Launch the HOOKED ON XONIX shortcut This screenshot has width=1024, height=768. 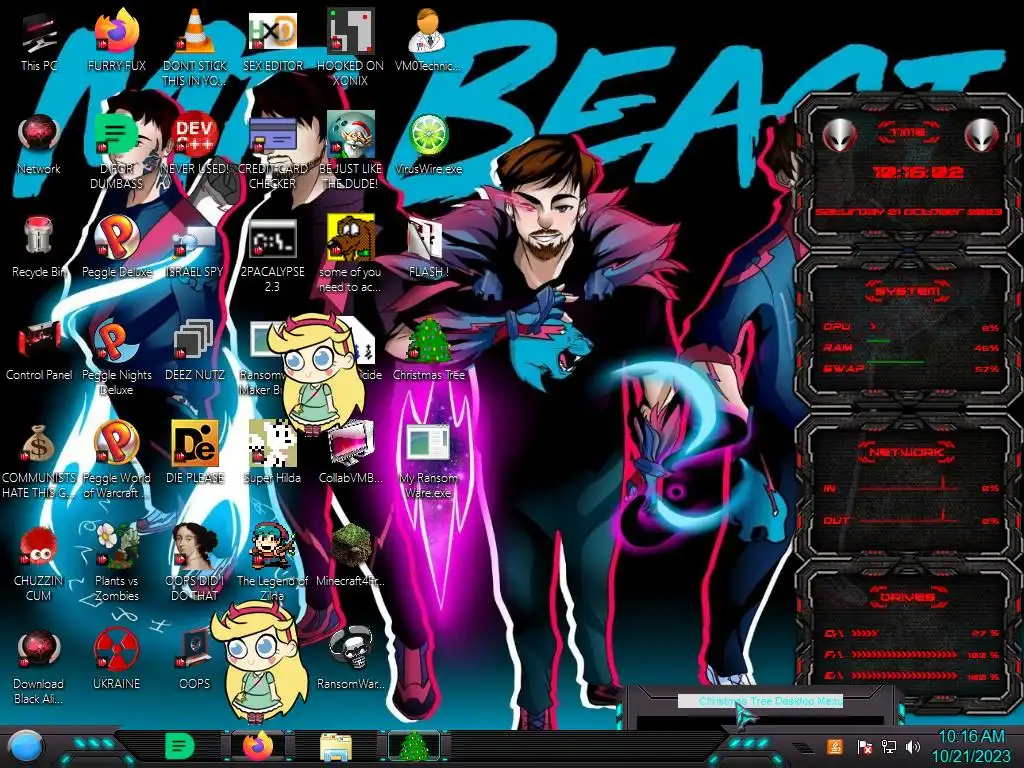[350, 47]
